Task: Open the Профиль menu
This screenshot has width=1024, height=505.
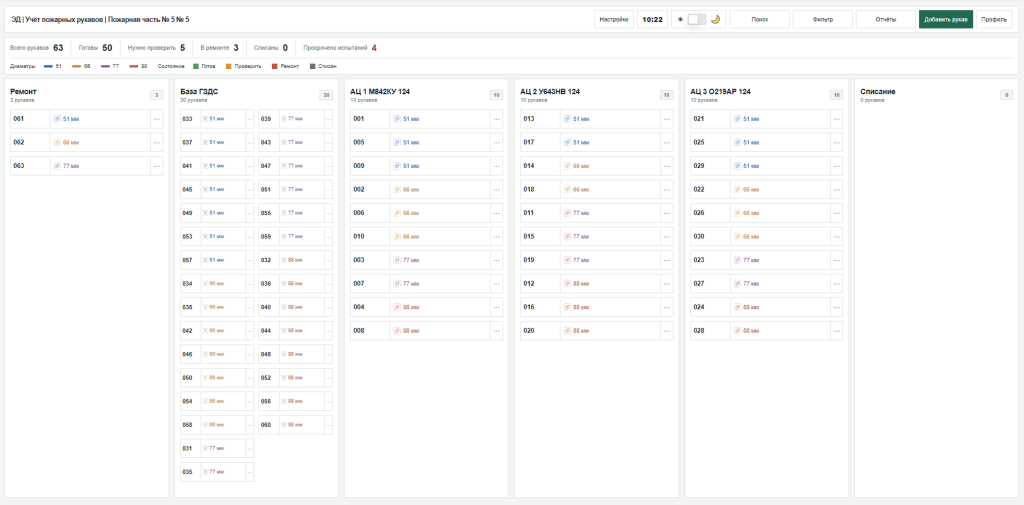Action: pyautogui.click(x=994, y=20)
